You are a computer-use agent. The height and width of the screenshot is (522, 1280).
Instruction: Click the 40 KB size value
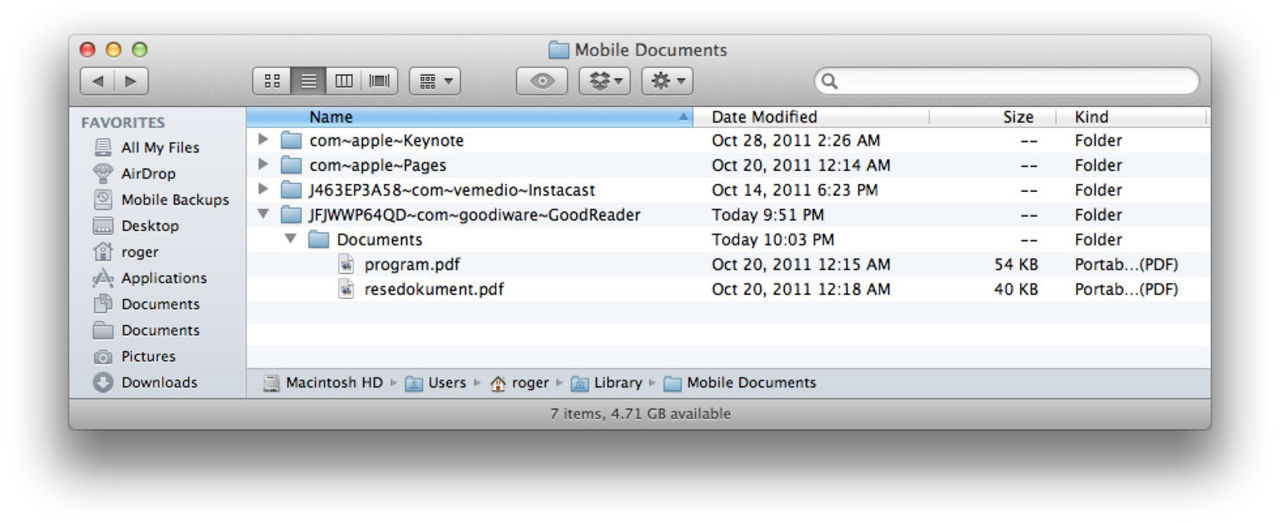click(1016, 289)
